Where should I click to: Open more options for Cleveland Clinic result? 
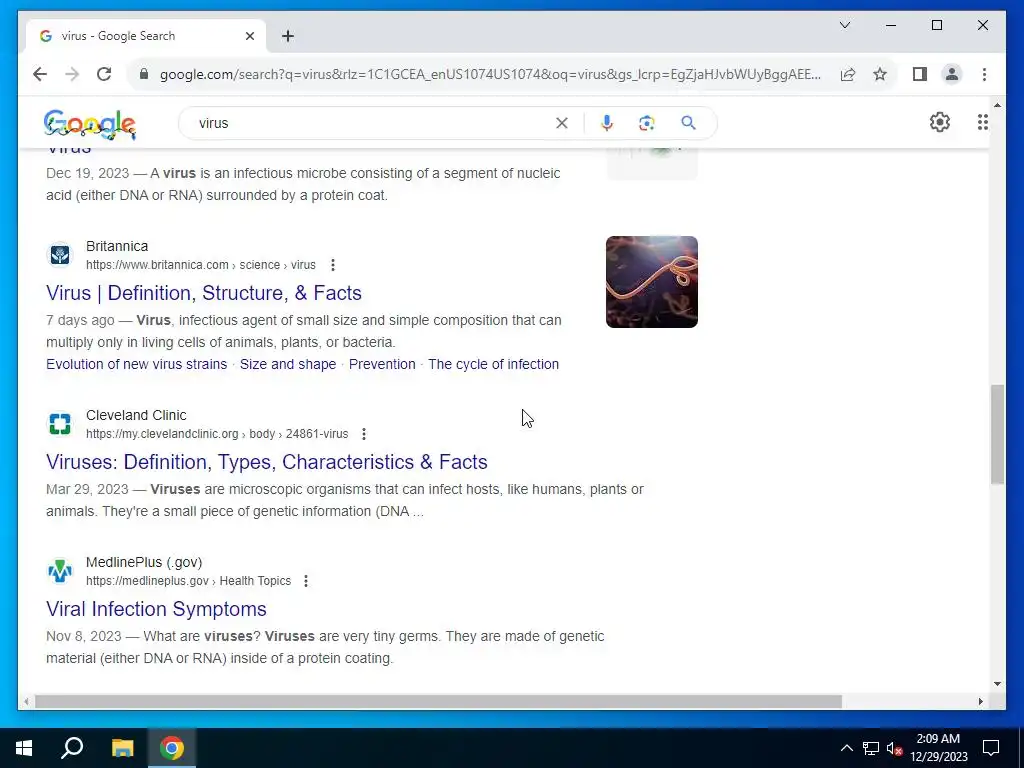364,434
